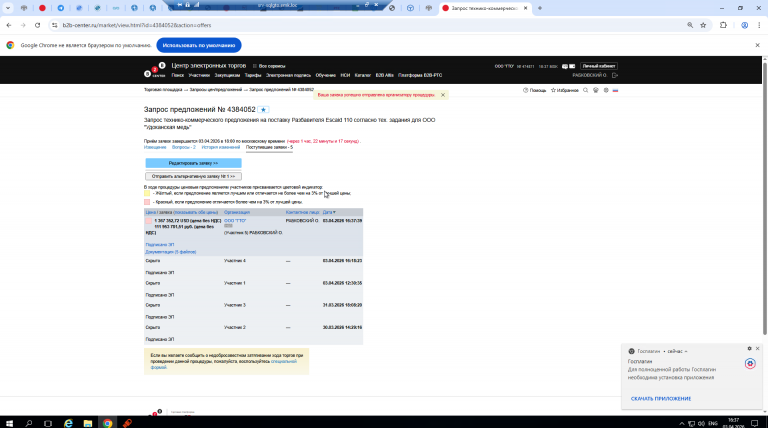Add procedure to favorites with blue star
This screenshot has height=428, width=768.
264,110
